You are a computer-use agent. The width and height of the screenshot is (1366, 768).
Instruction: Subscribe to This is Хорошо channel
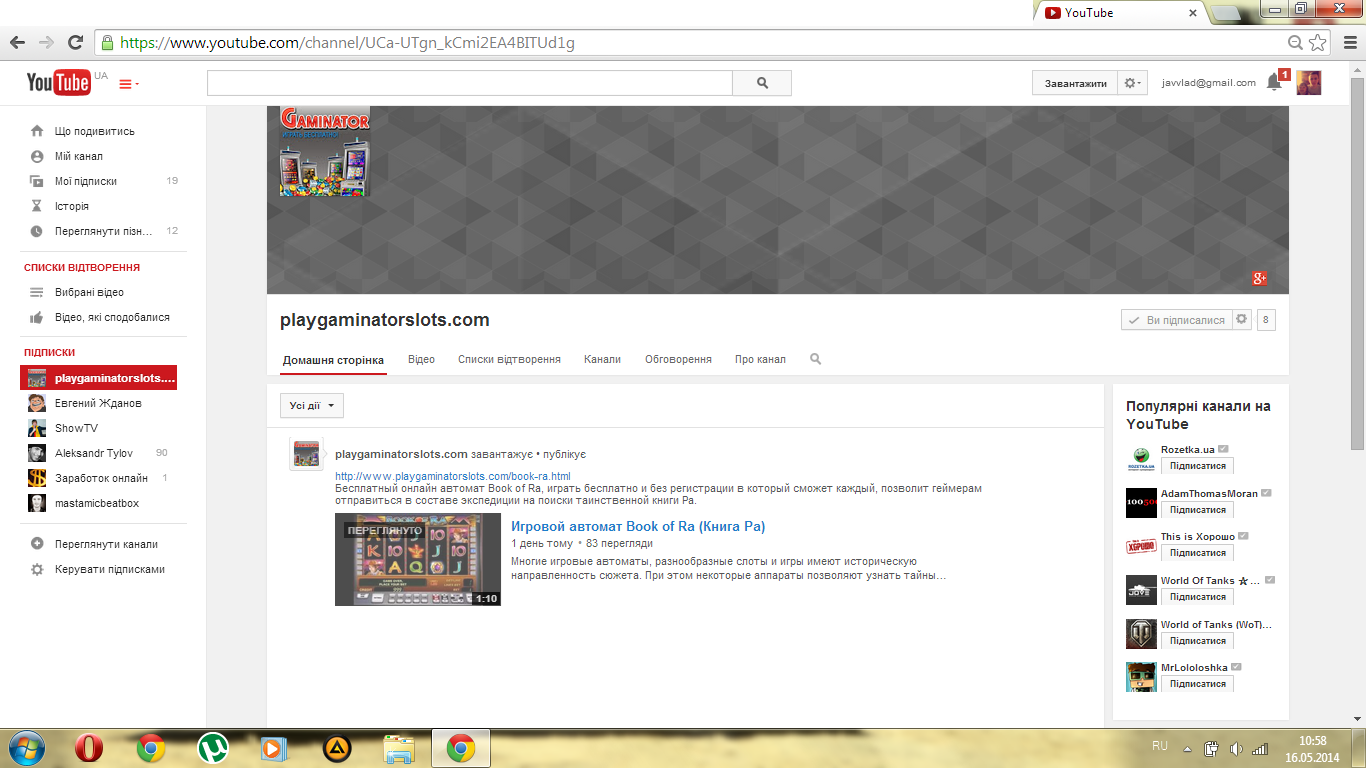pos(1197,553)
